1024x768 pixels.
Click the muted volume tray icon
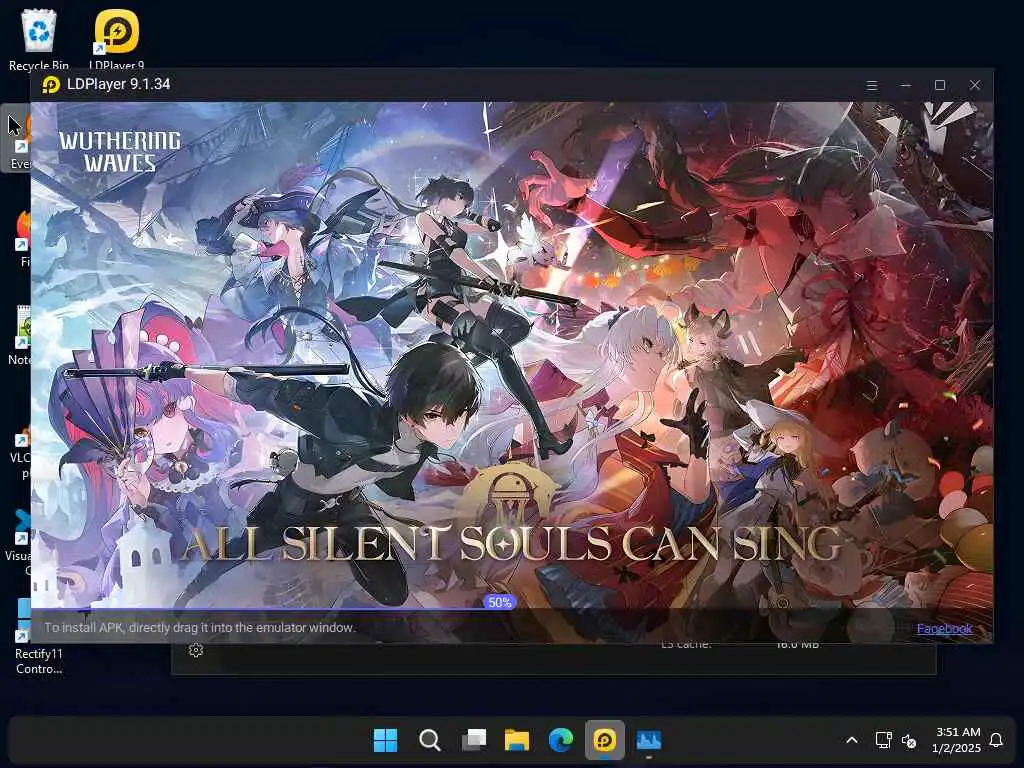point(909,741)
